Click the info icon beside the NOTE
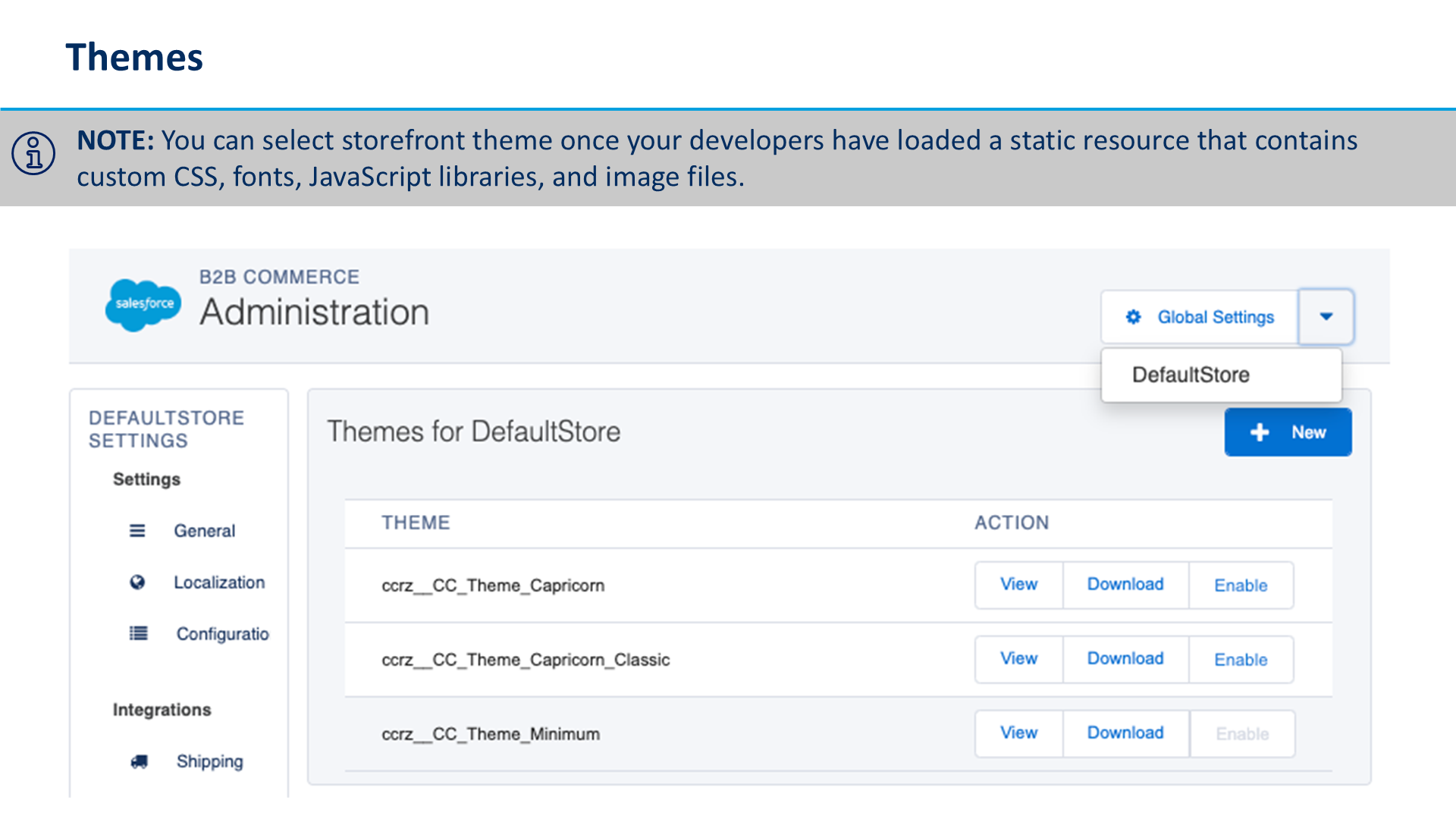 (x=33, y=153)
